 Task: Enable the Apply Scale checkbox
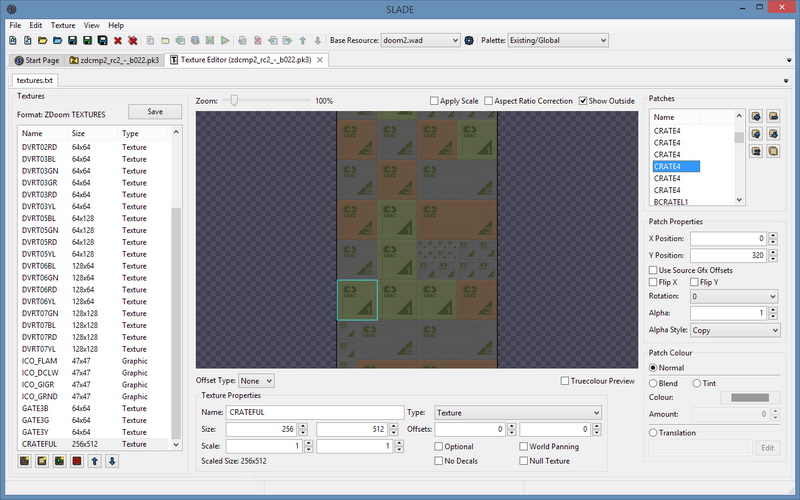(435, 101)
